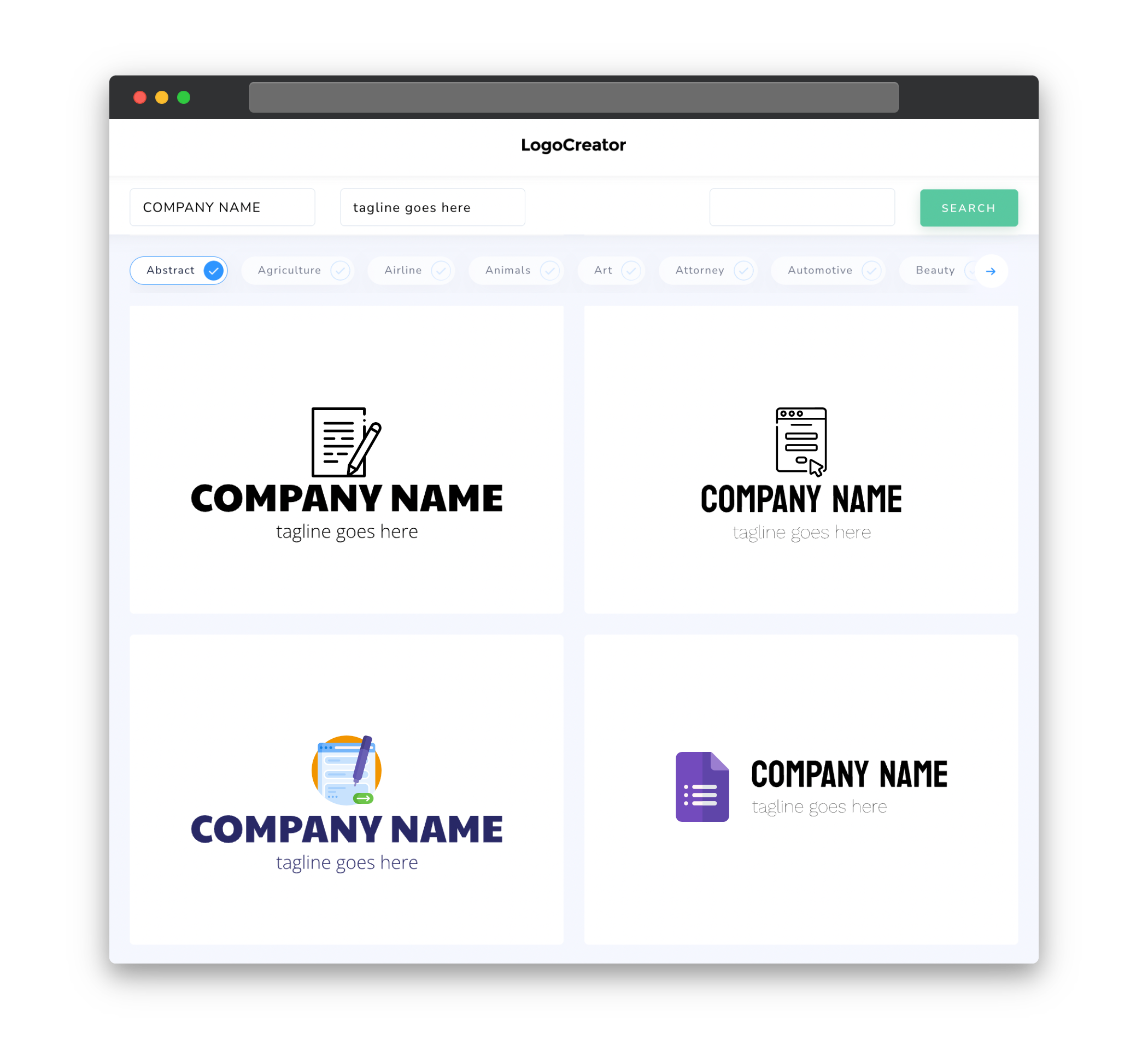Click the purple document file icon
Screen dimensions: 1148x1039
click(700, 787)
